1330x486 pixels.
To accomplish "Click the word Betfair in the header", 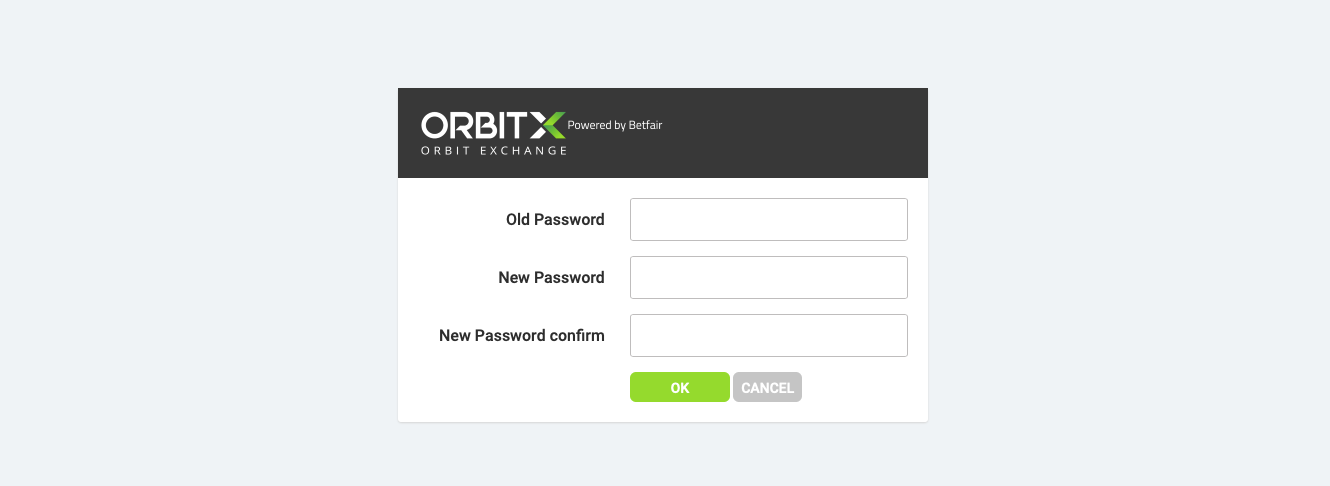I will (x=646, y=125).
